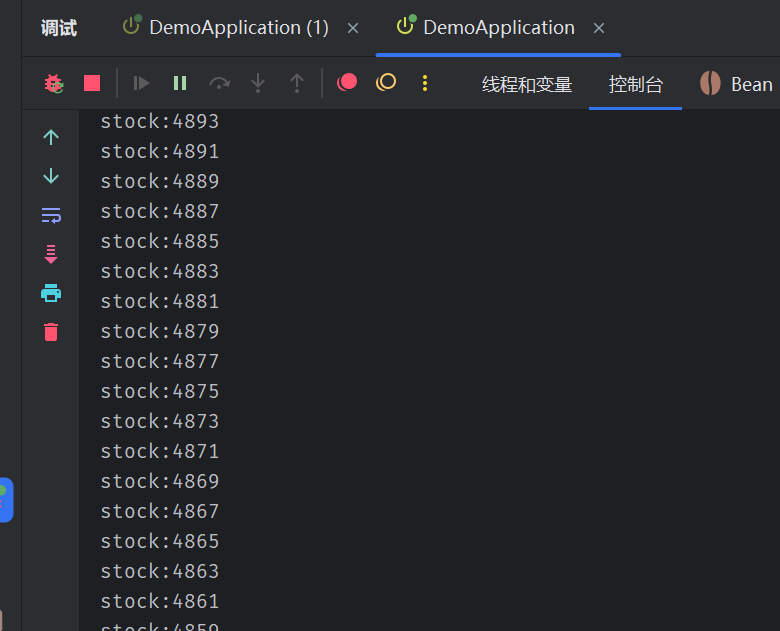
Task: Toggle soft-wrap in console
Action: 51,215
